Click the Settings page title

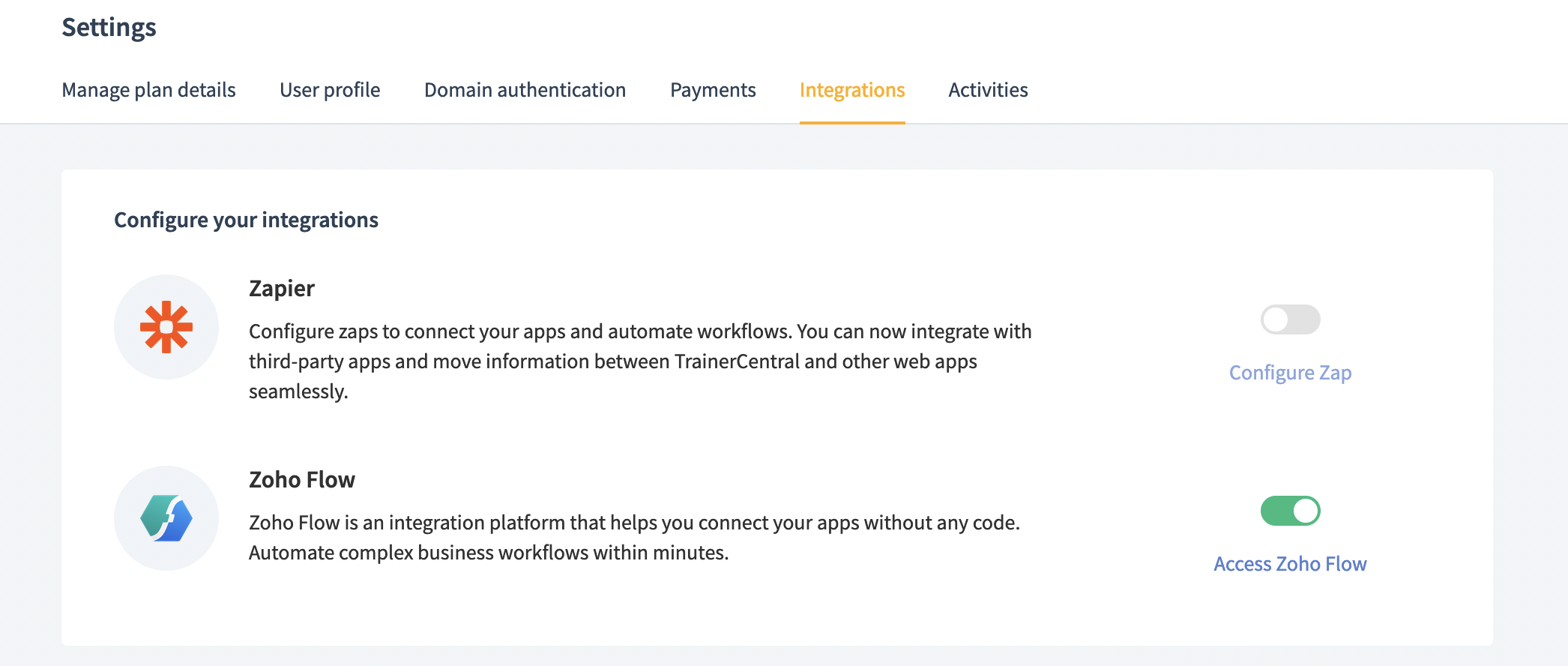tap(109, 28)
